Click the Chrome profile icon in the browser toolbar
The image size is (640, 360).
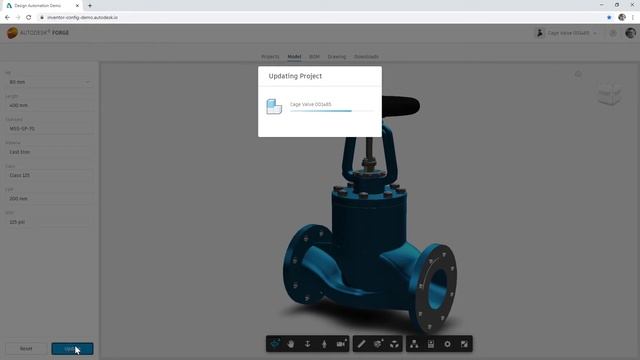[622, 17]
